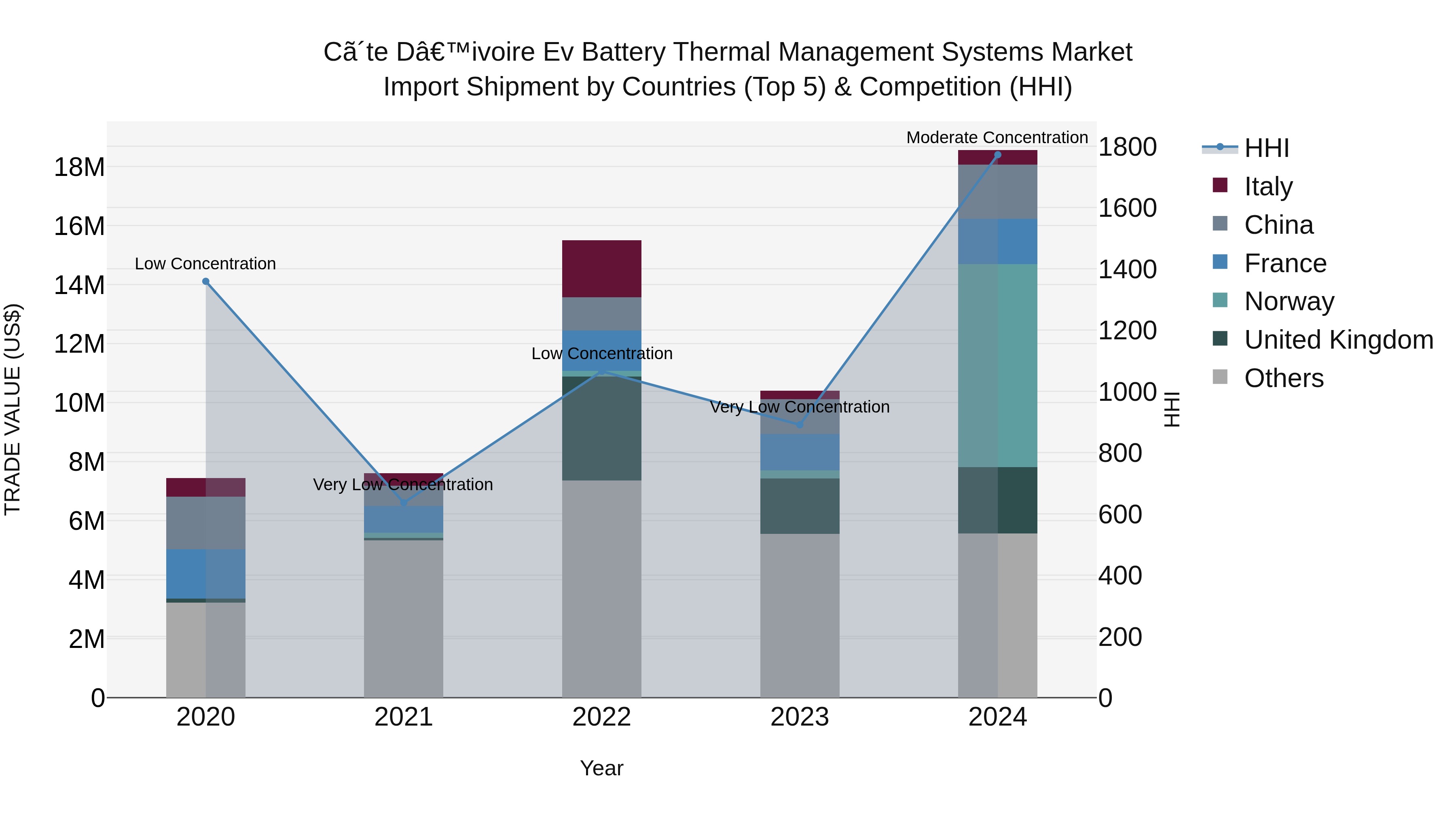Click the Italy segment of the 2022 bar
This screenshot has height=819, width=1456.
pos(602,269)
